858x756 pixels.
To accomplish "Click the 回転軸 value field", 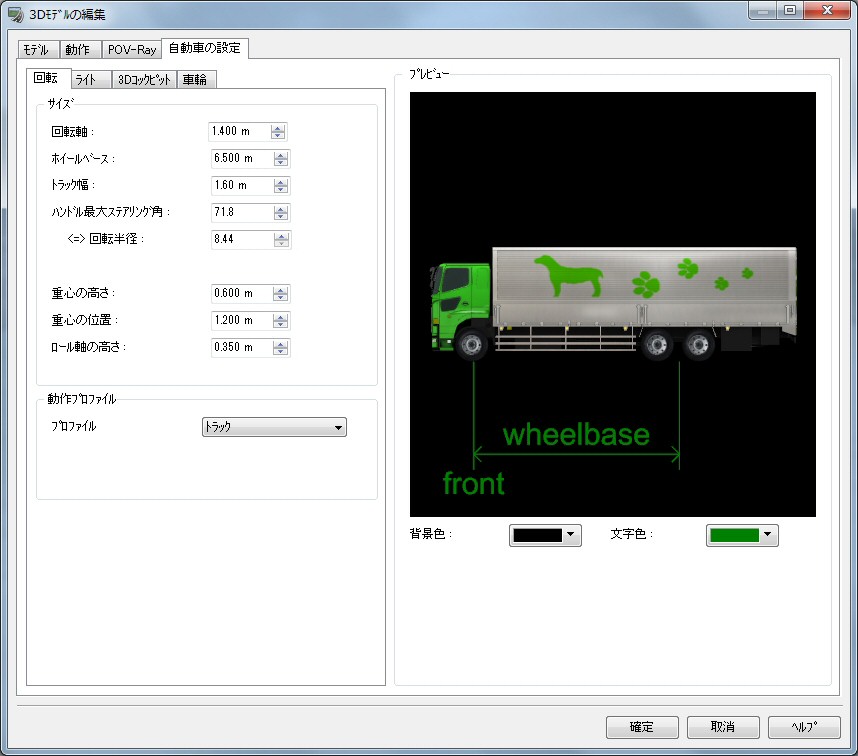I will 240,131.
